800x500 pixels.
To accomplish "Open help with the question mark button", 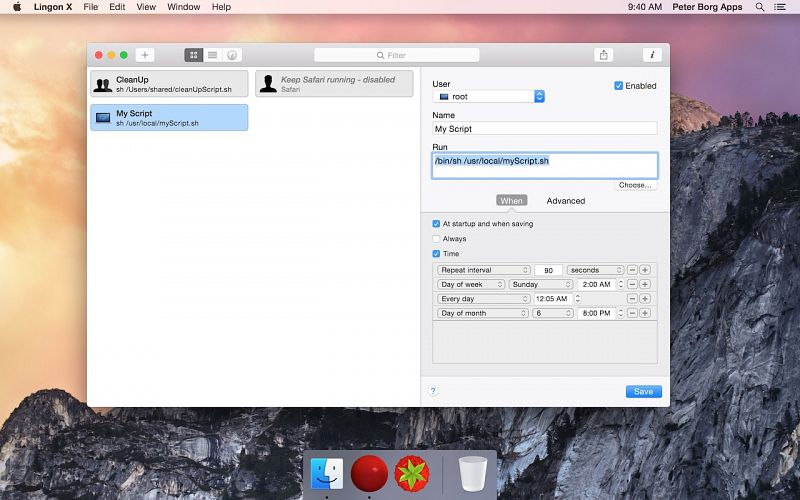I will tap(433, 391).
